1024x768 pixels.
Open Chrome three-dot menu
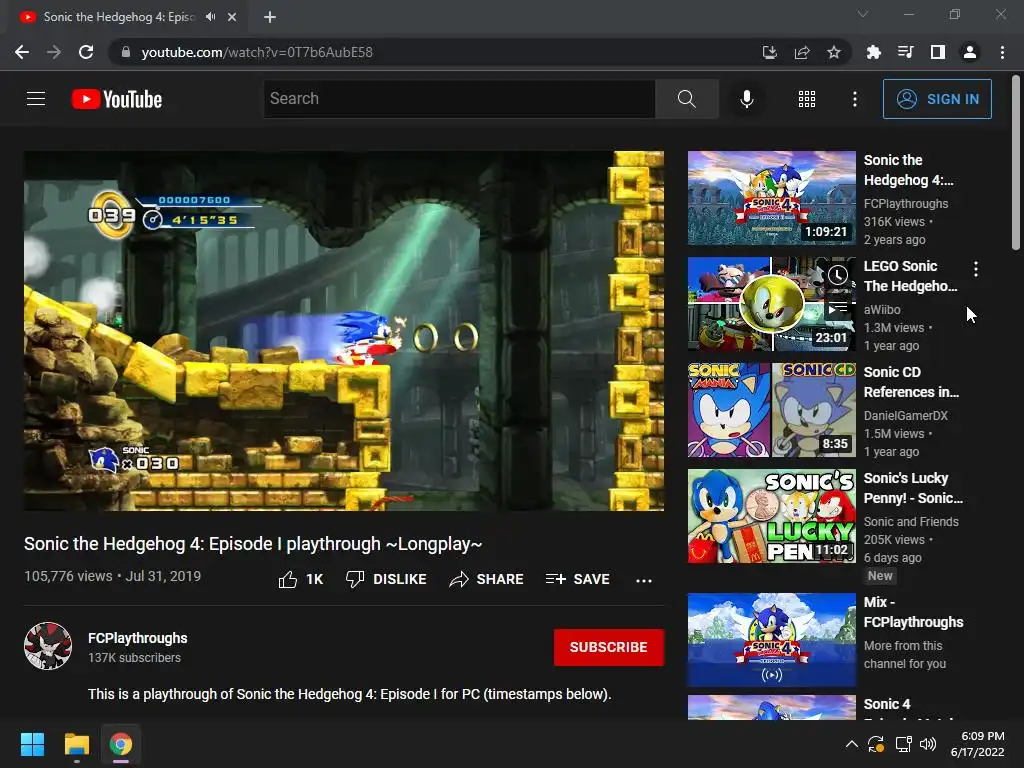coord(1002,52)
